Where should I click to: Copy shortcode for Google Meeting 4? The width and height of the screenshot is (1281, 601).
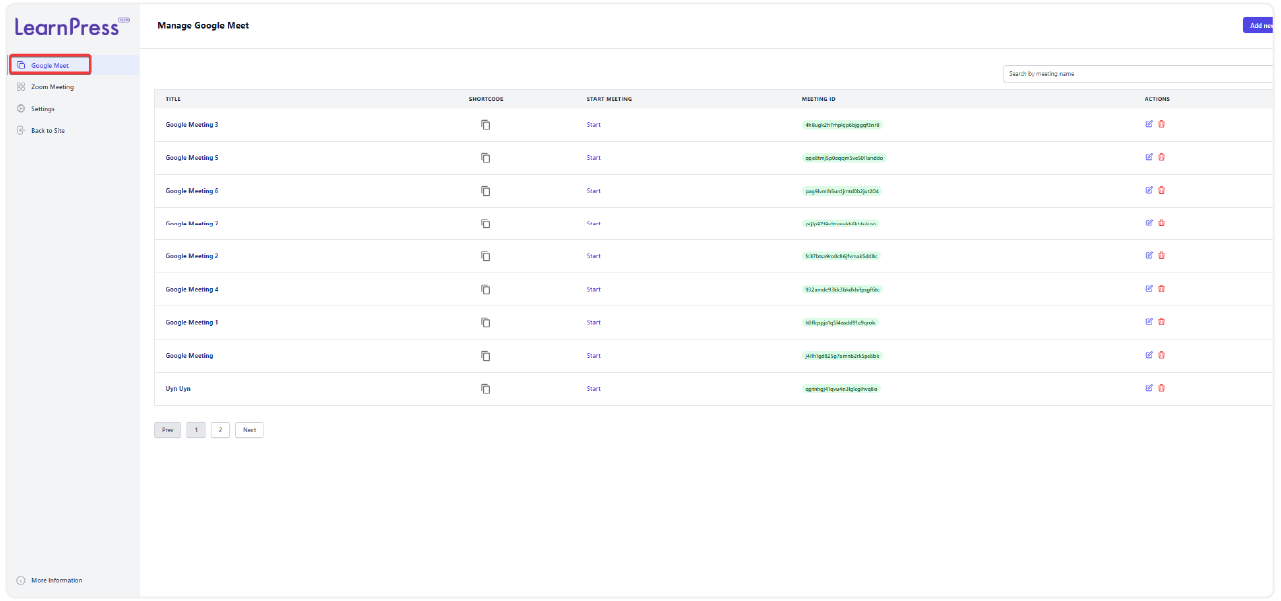click(x=485, y=290)
